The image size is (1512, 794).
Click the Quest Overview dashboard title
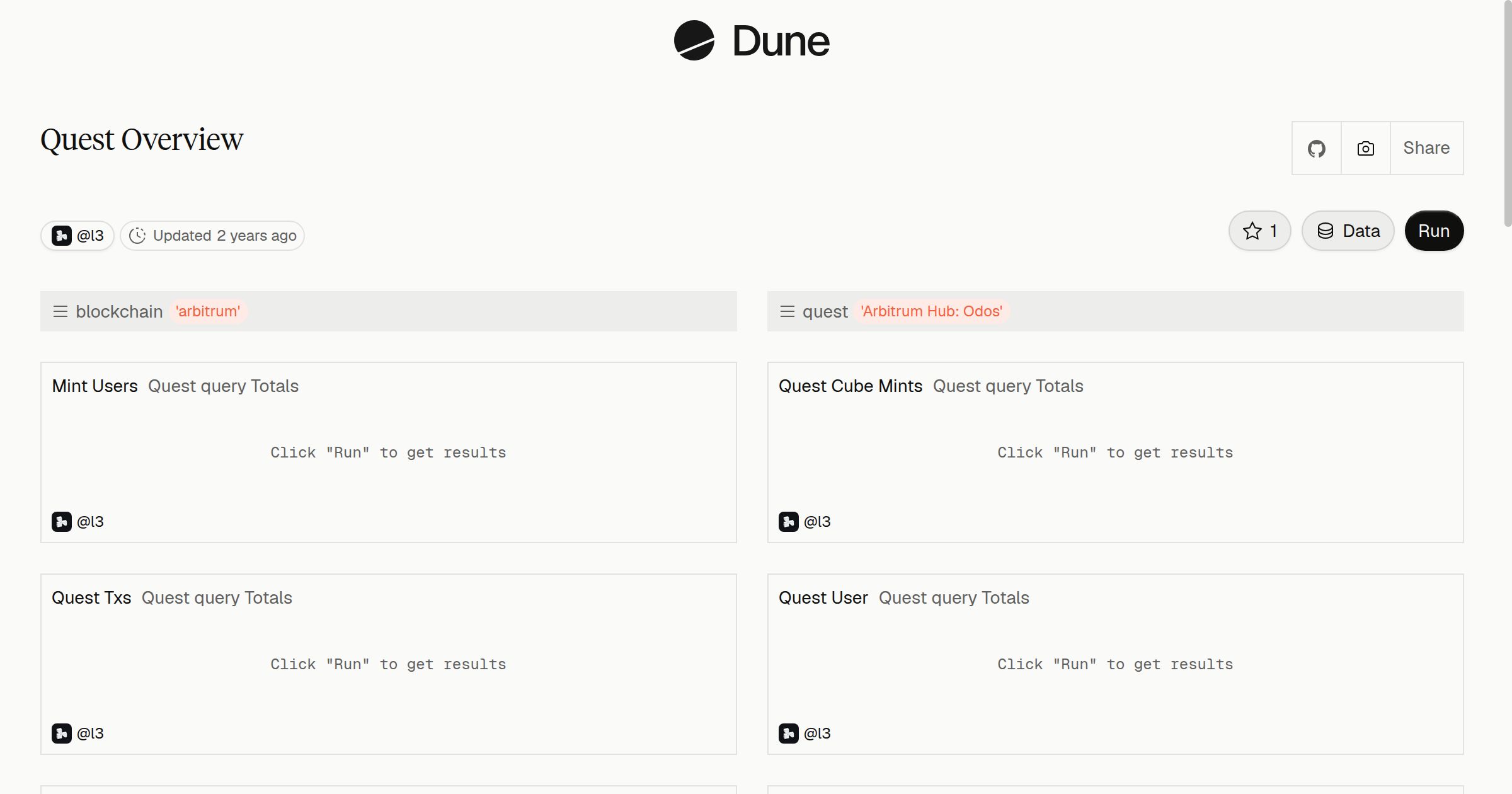click(142, 139)
